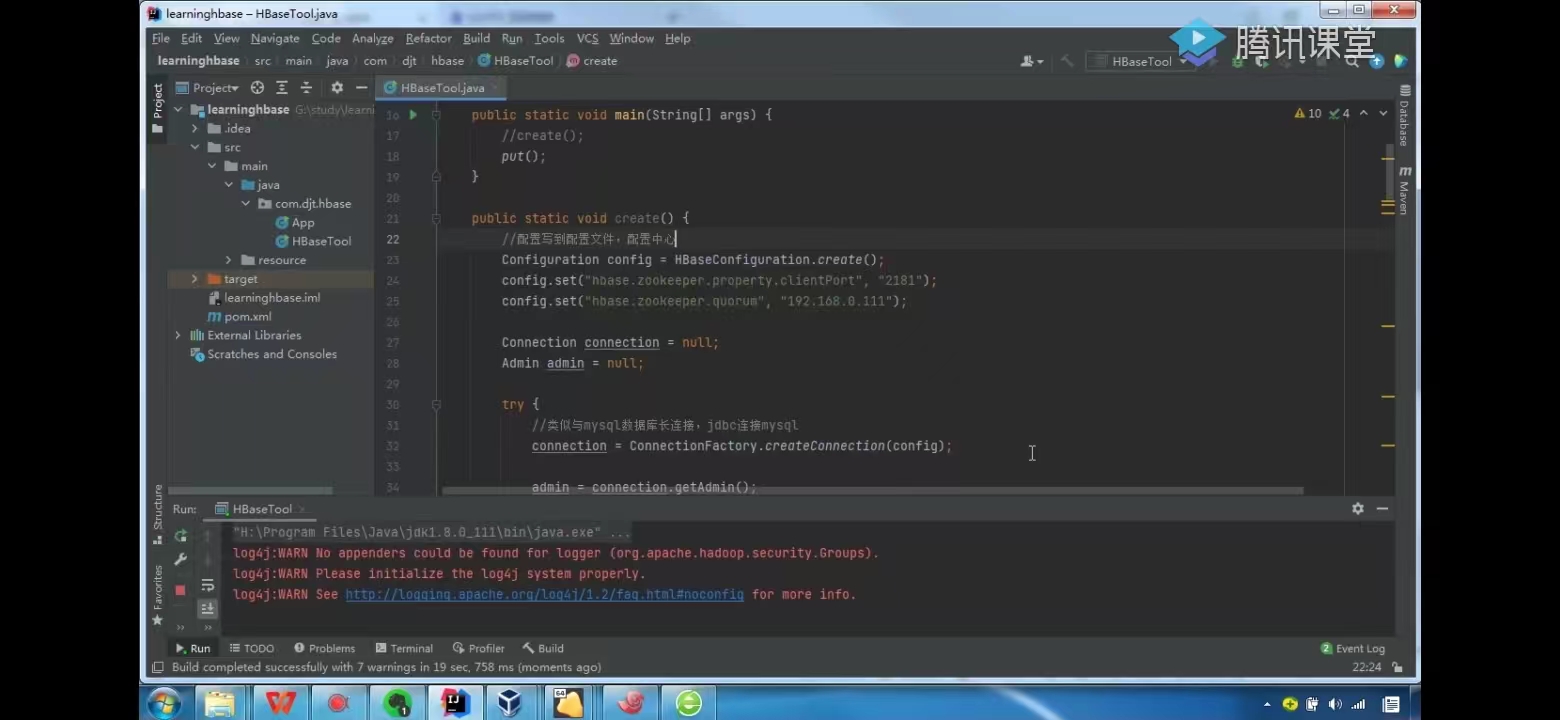Image resolution: width=1560 pixels, height=720 pixels.
Task: Select the HBaseTool tab in Run panel
Action: 262,509
